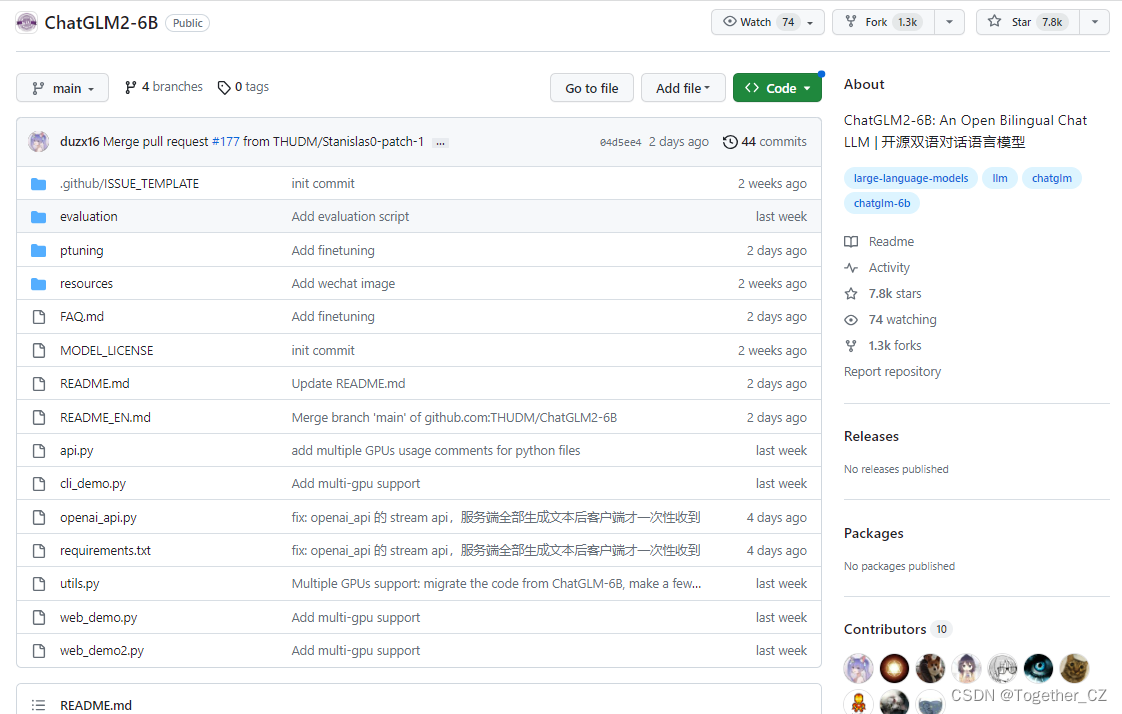Open 'add multiple GPUs usage comments' commit message
1122x714 pixels.
436,451
